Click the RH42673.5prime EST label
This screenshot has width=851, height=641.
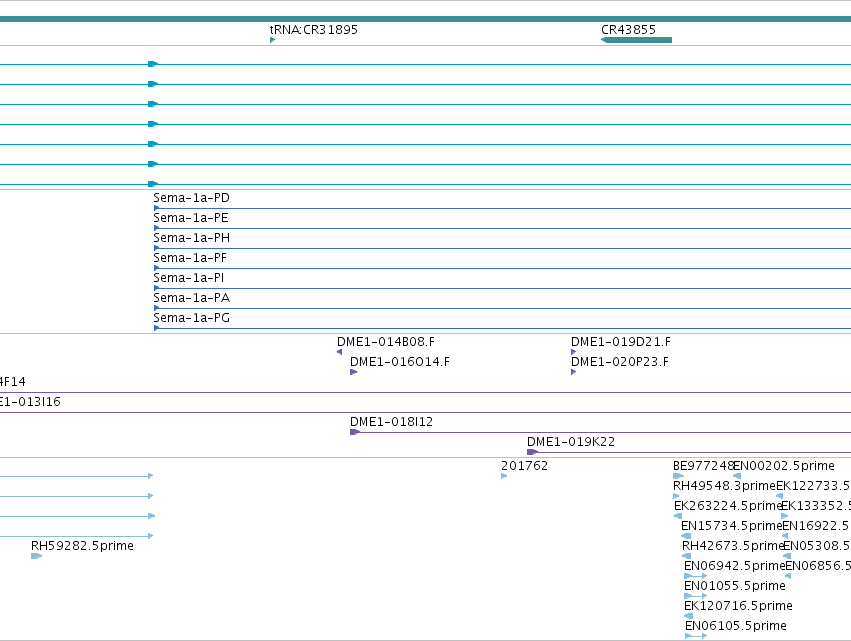click(734, 546)
